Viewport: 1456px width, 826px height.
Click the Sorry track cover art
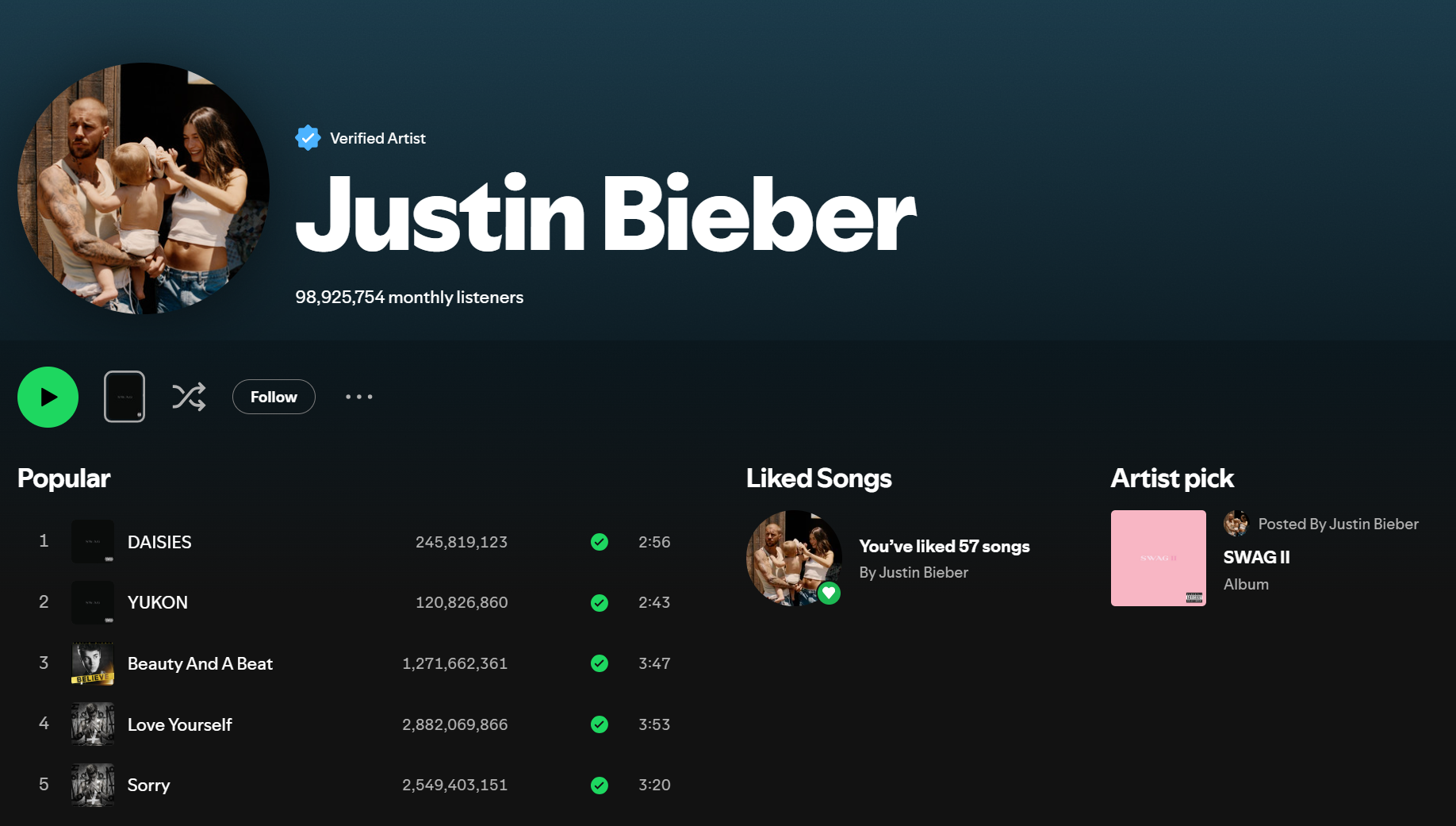[93, 785]
